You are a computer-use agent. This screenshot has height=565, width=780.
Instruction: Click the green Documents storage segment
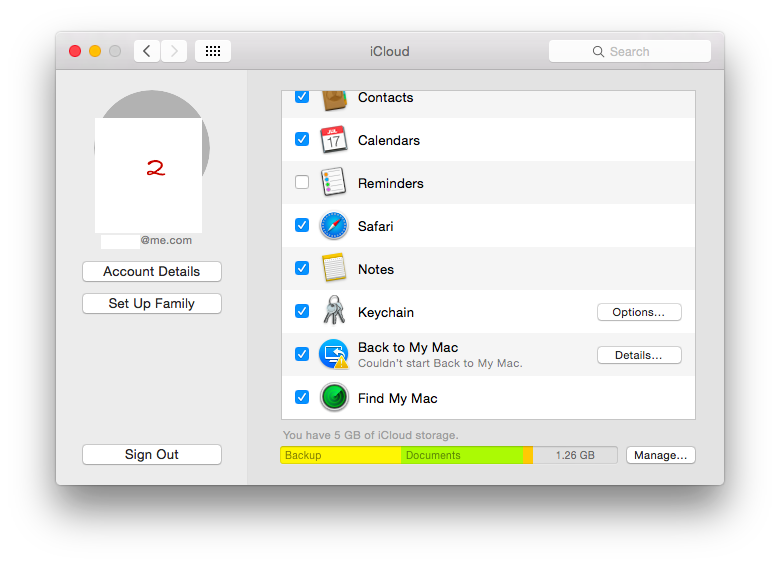click(462, 455)
